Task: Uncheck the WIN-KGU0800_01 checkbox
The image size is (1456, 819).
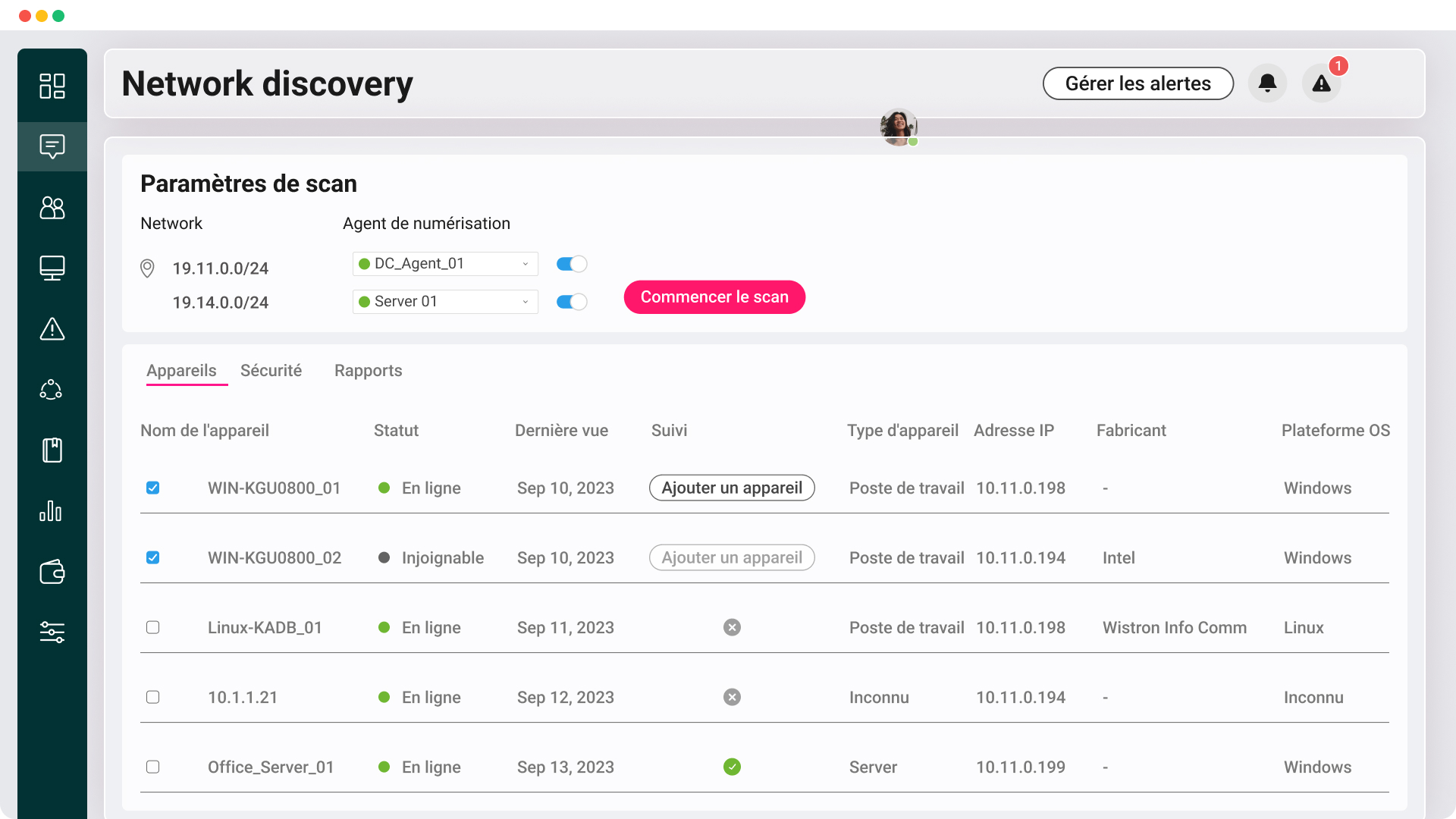Action: (152, 488)
